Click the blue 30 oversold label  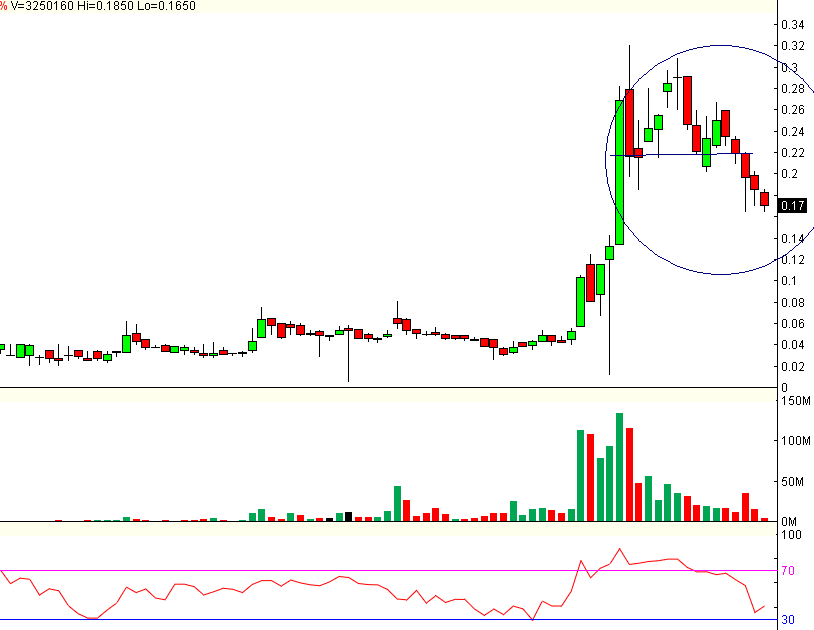pyautogui.click(x=788, y=620)
